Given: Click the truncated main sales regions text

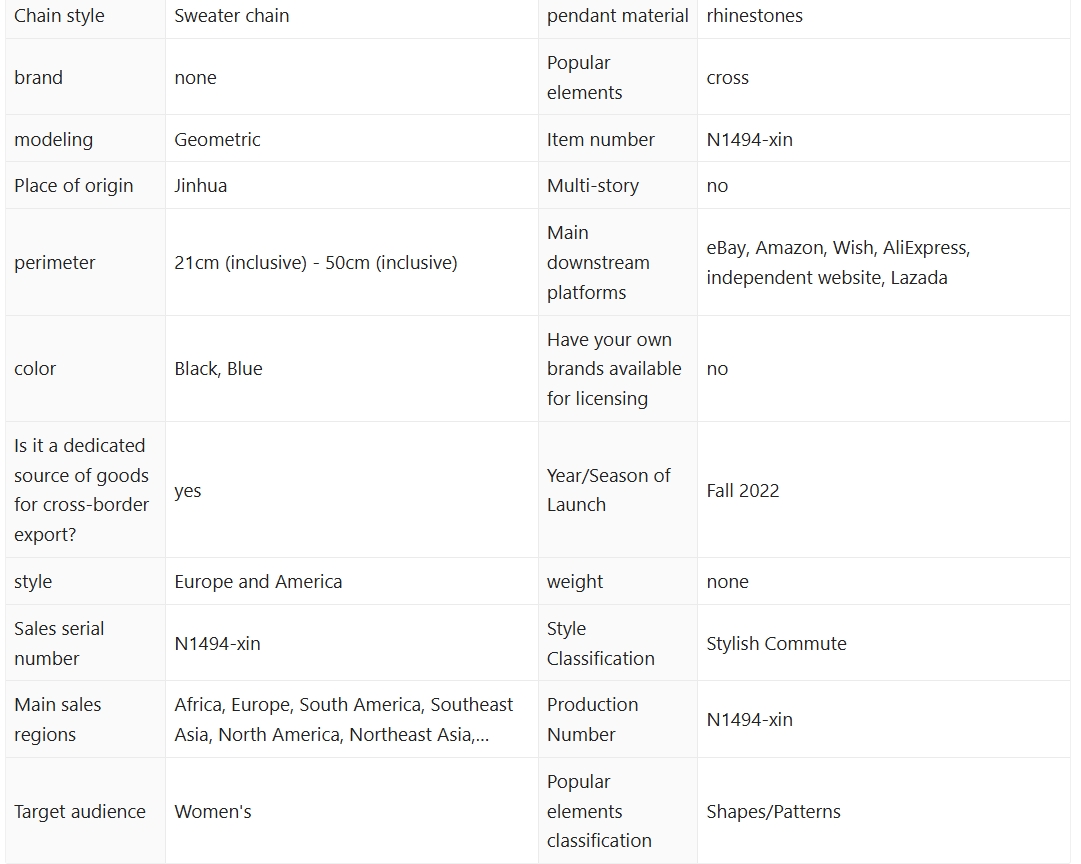Looking at the screenshot, I should [x=343, y=720].
